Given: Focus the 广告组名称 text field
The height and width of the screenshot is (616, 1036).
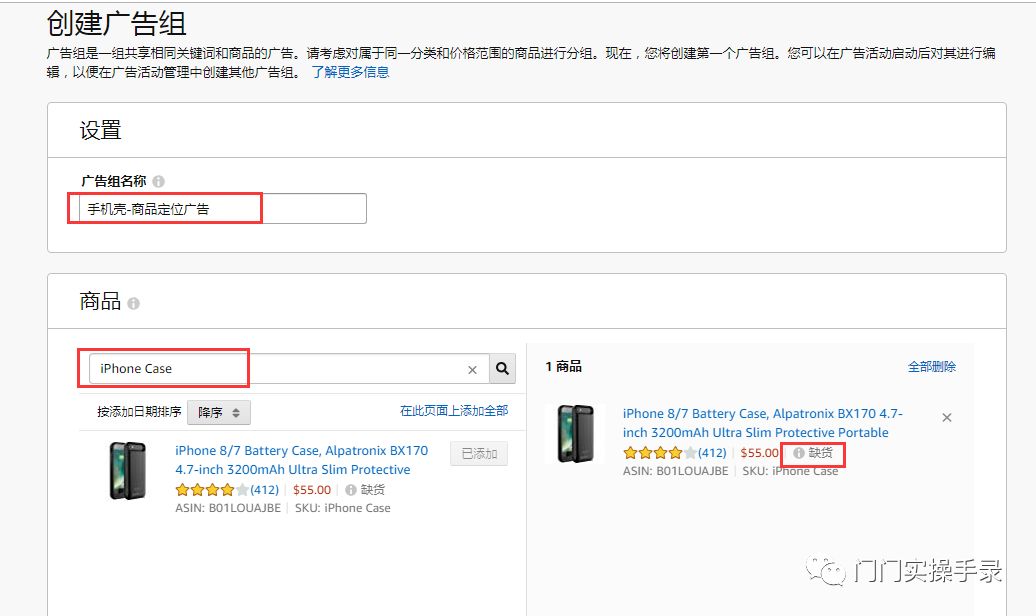Looking at the screenshot, I should 222,209.
